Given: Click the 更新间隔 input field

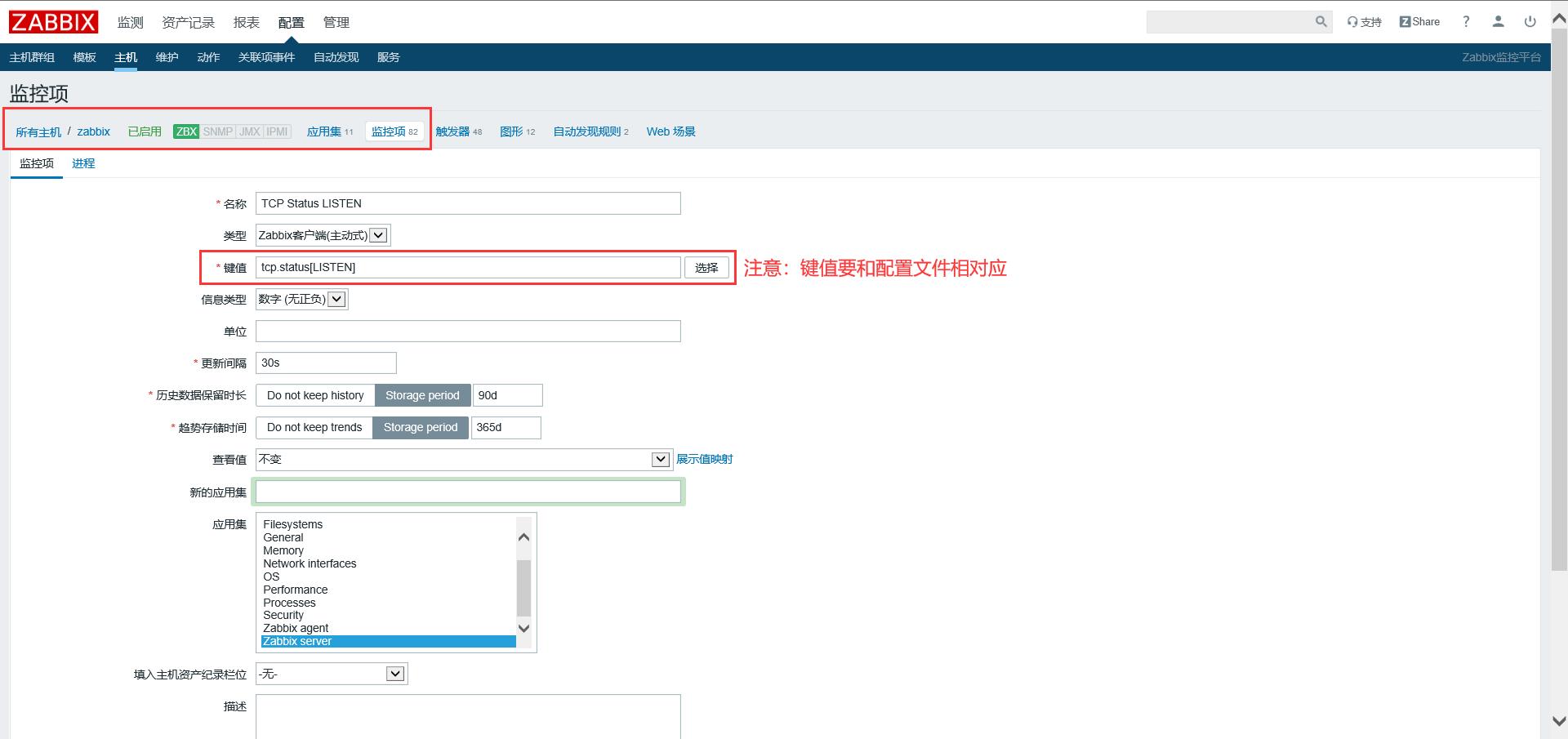Looking at the screenshot, I should (x=326, y=363).
